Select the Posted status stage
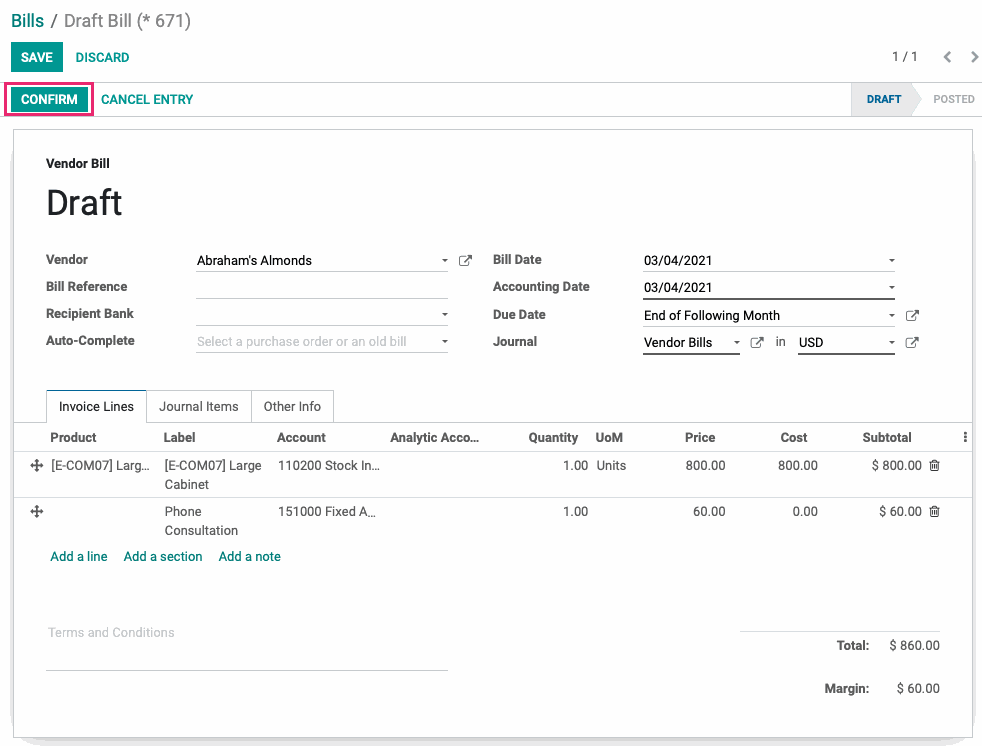This screenshot has width=982, height=746. [953, 99]
